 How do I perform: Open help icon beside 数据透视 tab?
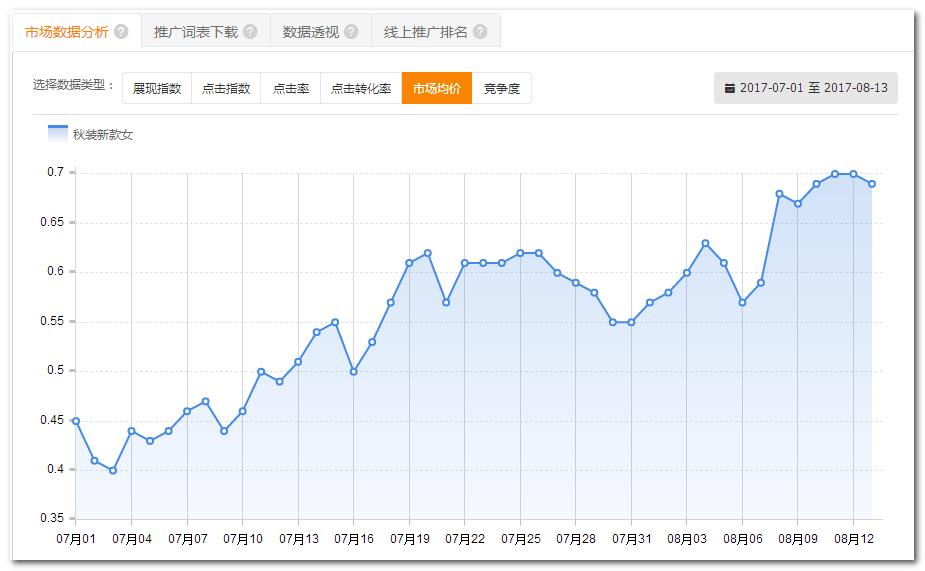351,32
